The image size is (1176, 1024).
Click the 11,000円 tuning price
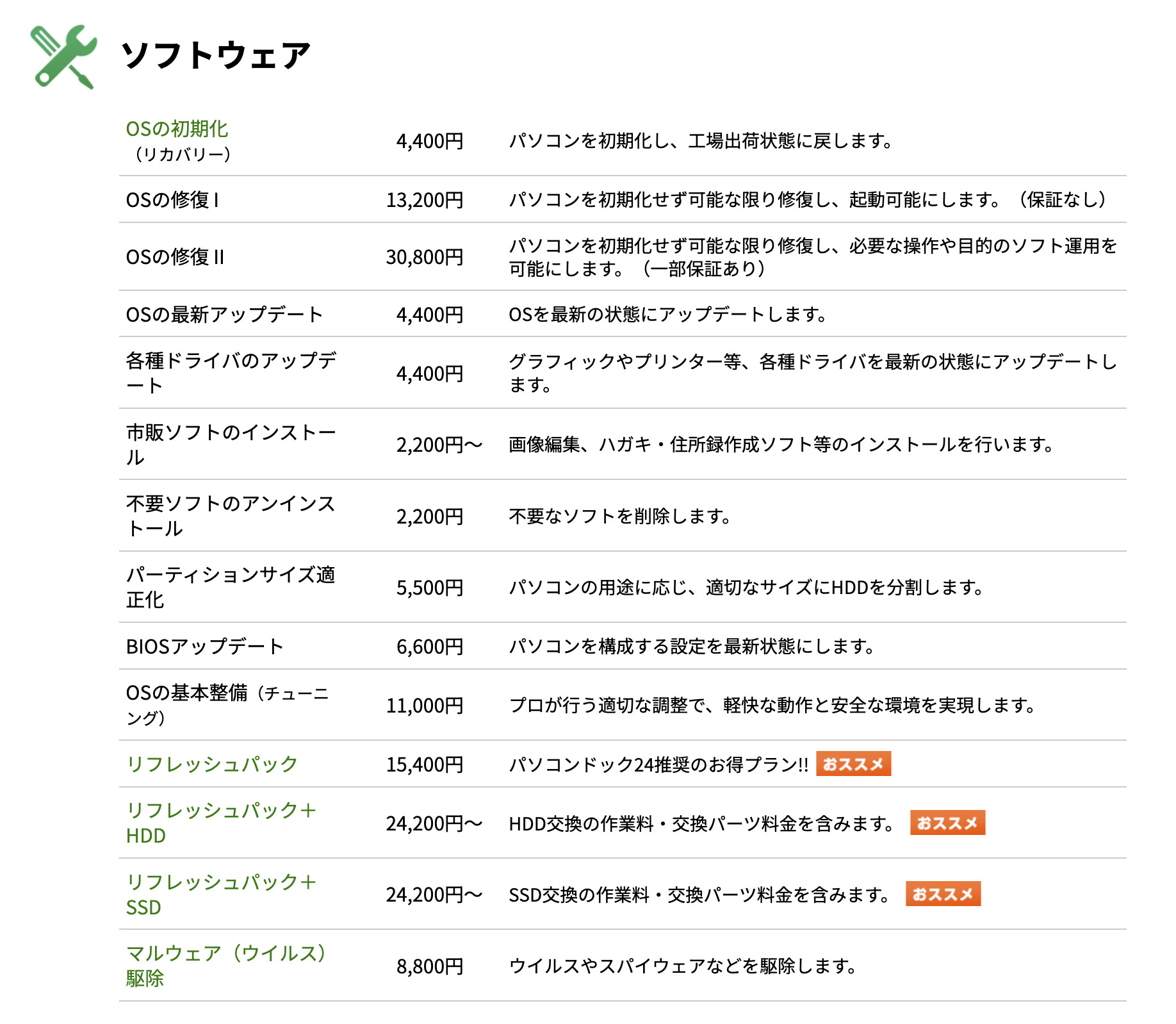coord(425,706)
